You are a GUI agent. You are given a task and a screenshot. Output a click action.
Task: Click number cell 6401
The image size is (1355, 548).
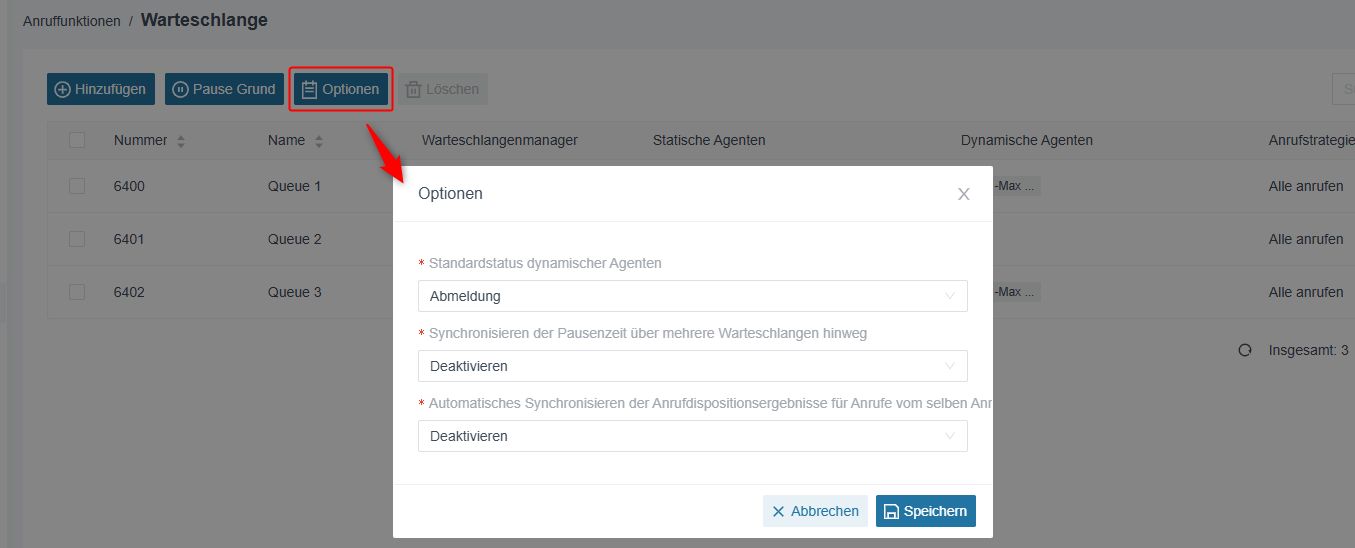(x=129, y=239)
